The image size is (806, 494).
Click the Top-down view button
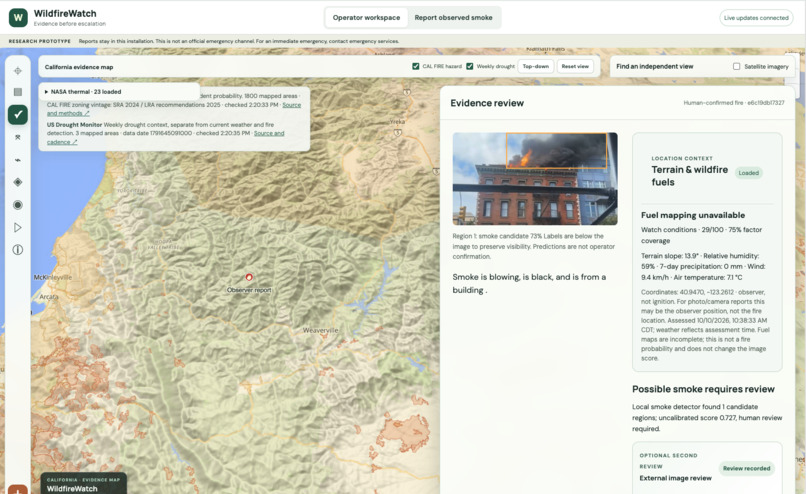tap(536, 66)
